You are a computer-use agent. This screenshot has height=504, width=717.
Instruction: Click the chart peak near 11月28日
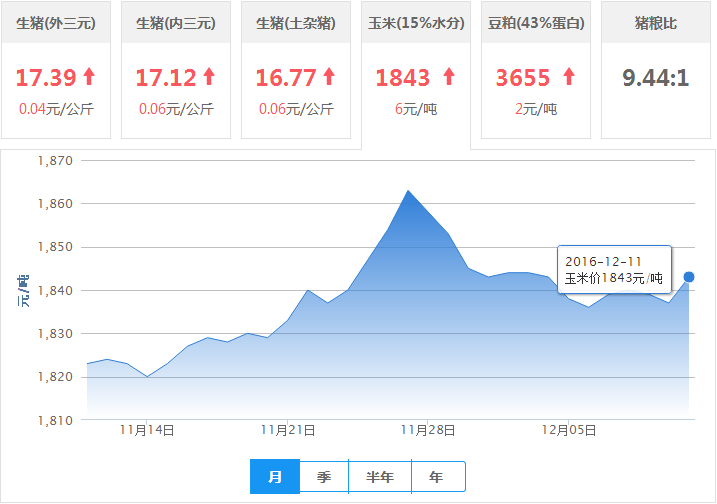pyautogui.click(x=408, y=191)
